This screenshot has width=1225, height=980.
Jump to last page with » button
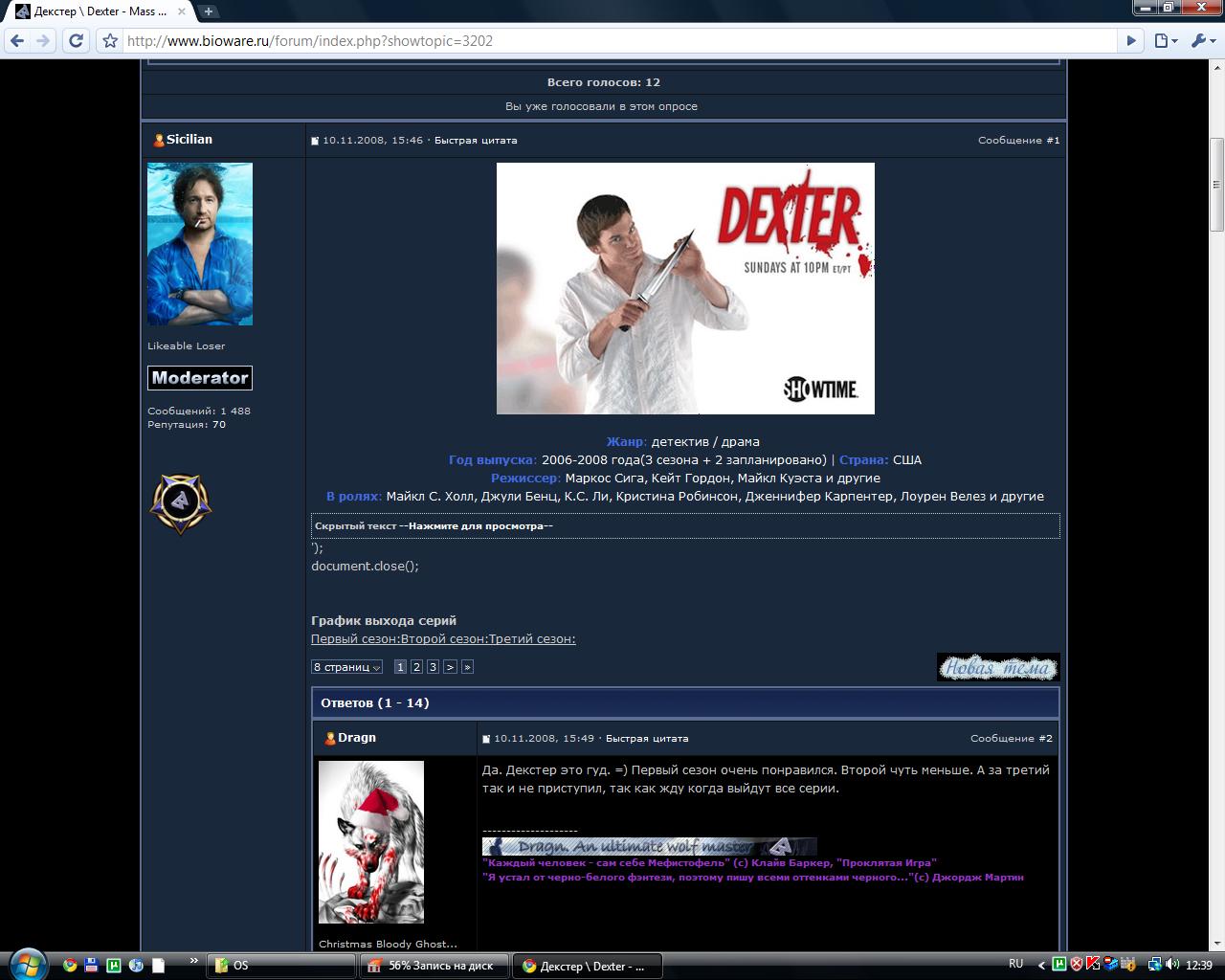(x=467, y=667)
